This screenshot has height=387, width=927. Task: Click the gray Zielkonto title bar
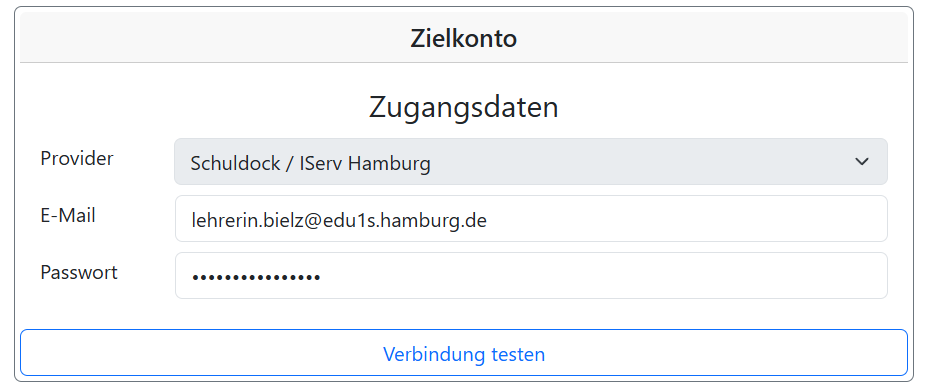(x=464, y=37)
